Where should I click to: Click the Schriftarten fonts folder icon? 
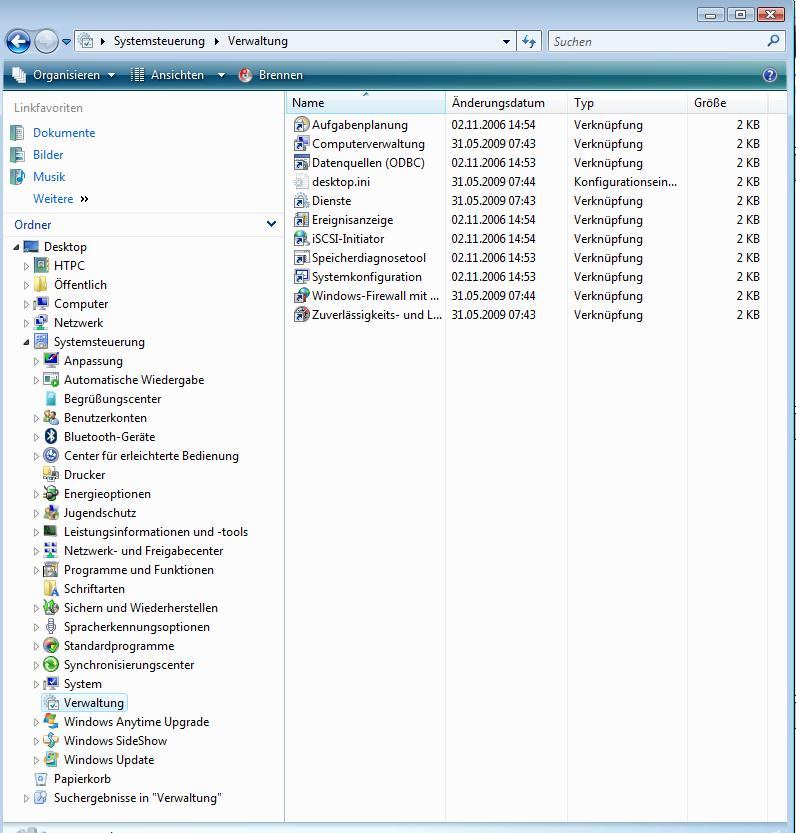[51, 588]
